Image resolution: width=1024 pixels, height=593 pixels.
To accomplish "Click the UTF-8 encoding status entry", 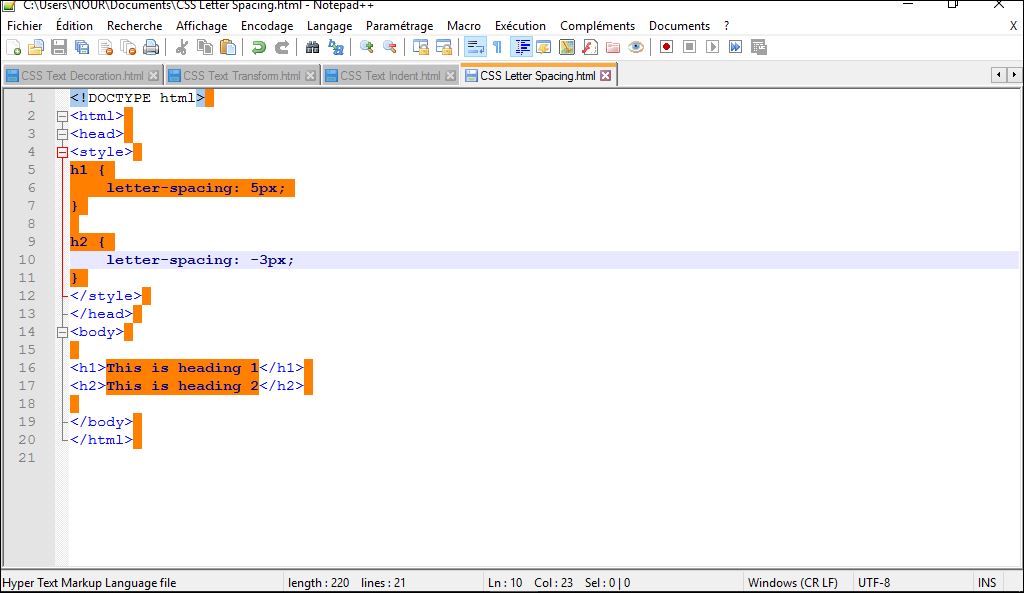I will 874,583.
